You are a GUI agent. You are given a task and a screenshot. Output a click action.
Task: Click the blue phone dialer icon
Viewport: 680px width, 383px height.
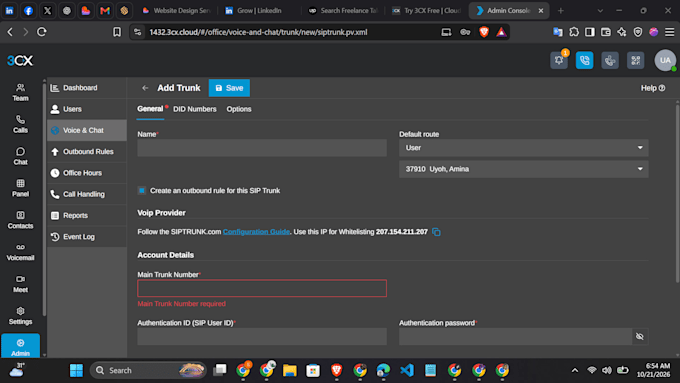click(584, 60)
